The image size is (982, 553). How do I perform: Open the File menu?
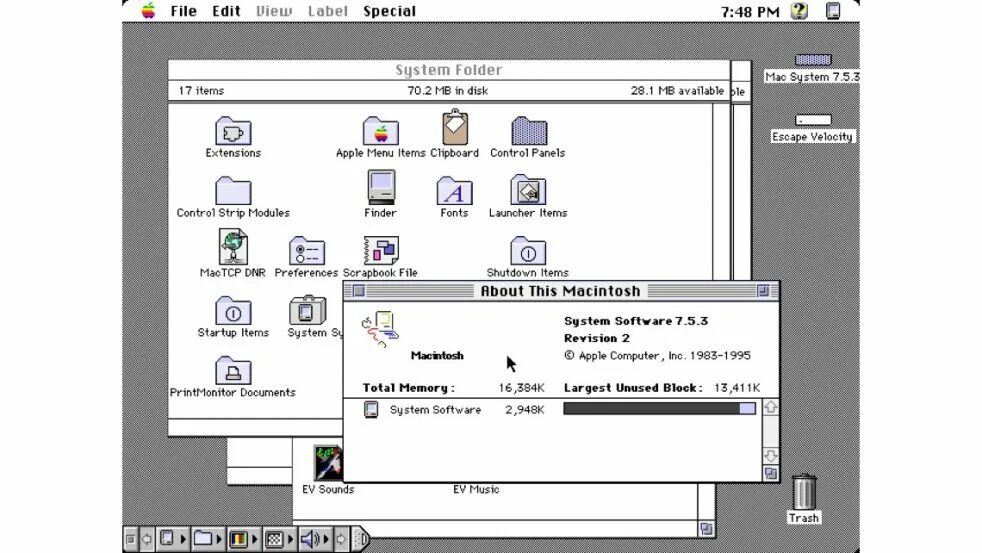tap(183, 11)
